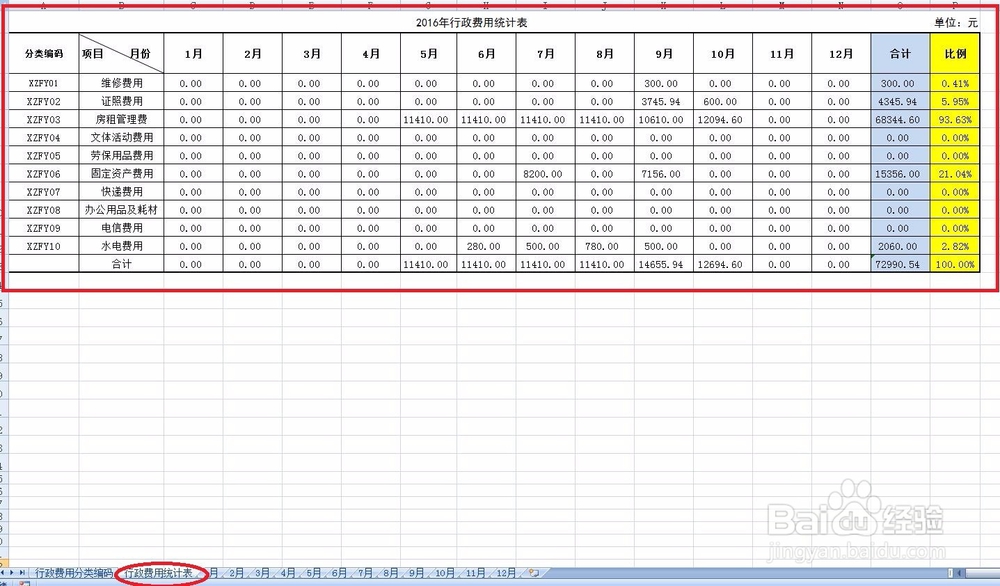Select the 93.63% ratio cell
This screenshot has height=586, width=1000.
coord(955,119)
